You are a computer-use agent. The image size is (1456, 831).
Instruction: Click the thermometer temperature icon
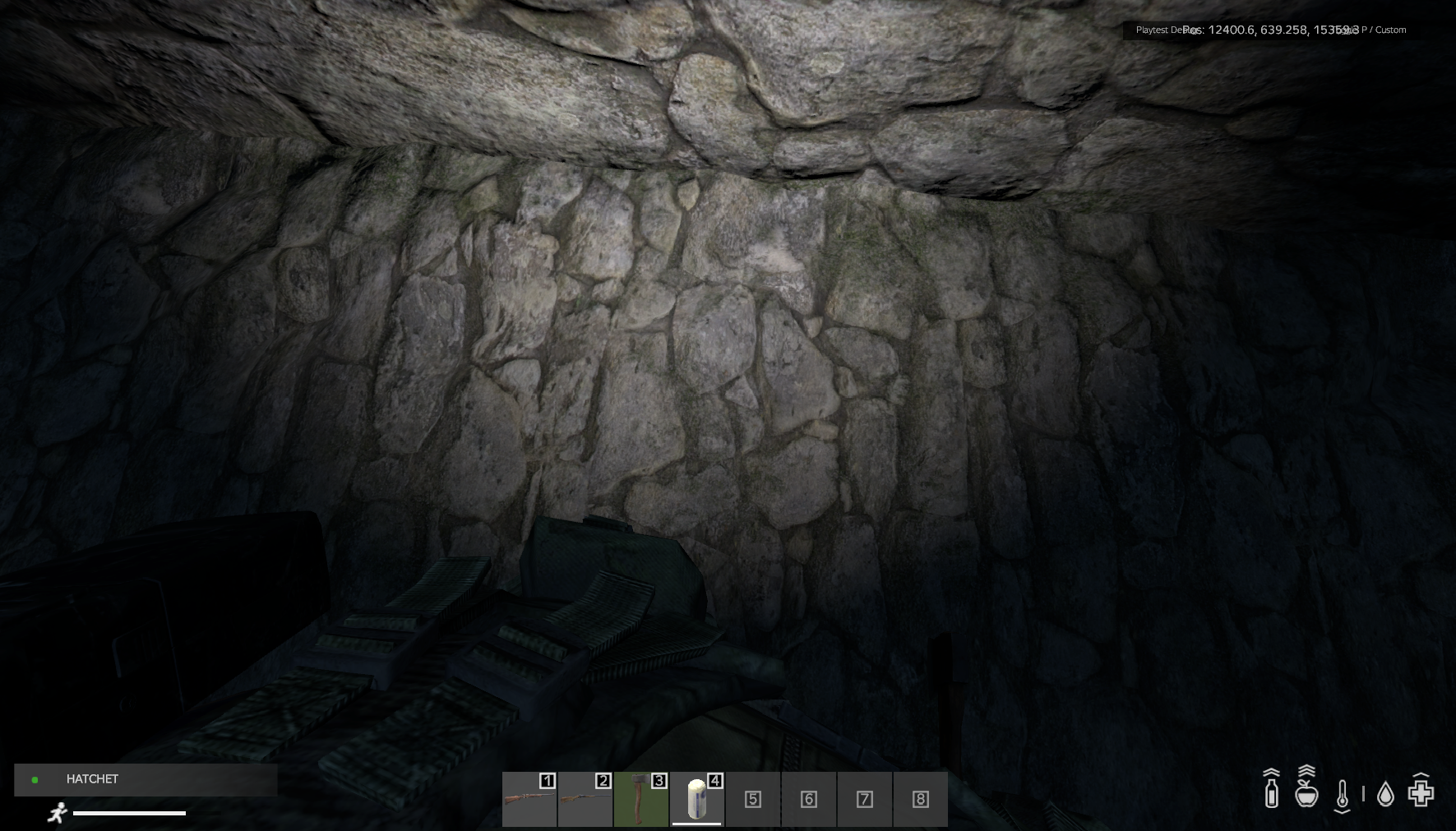(1343, 794)
